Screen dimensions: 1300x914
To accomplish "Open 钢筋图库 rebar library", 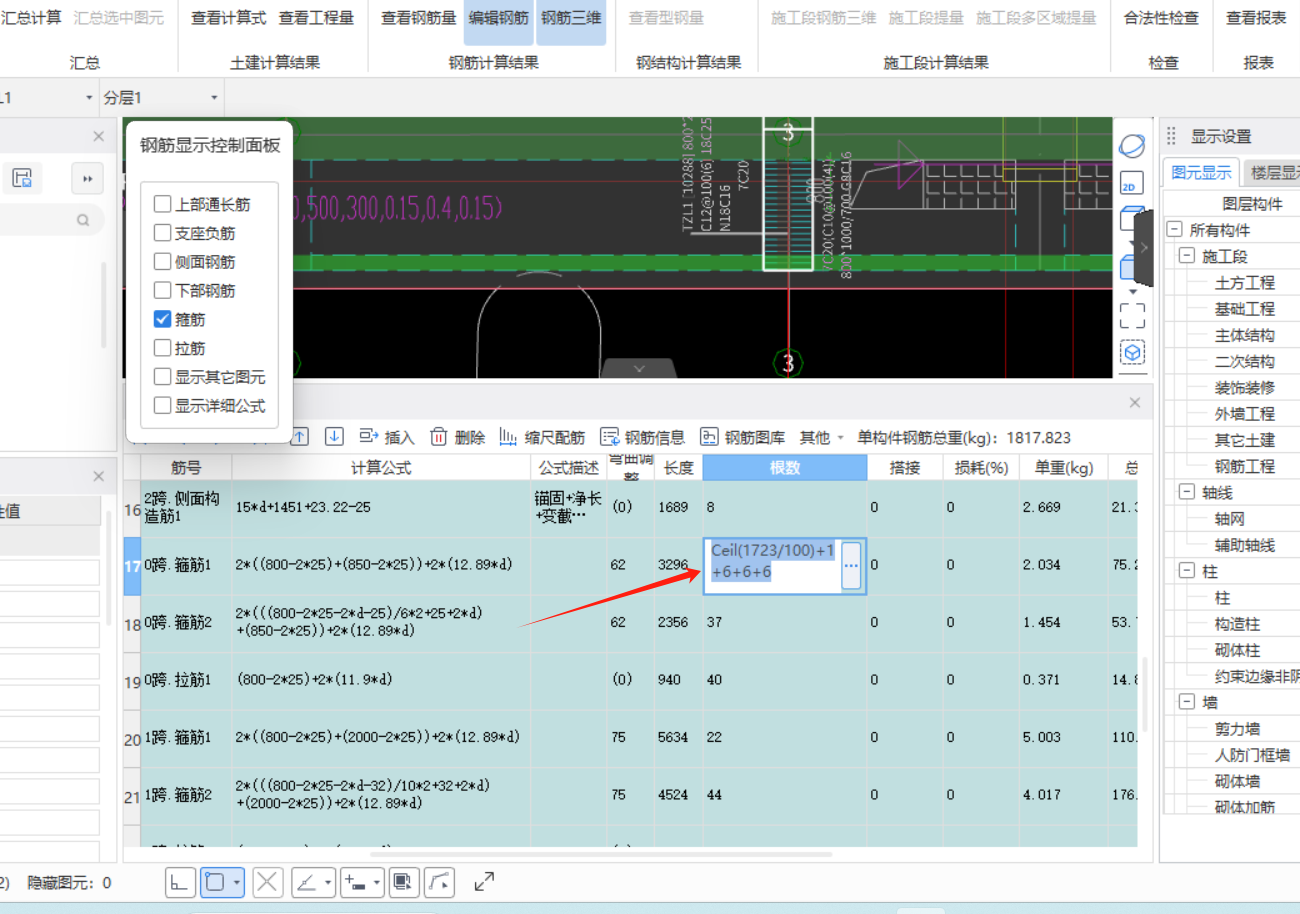I will [x=742, y=437].
